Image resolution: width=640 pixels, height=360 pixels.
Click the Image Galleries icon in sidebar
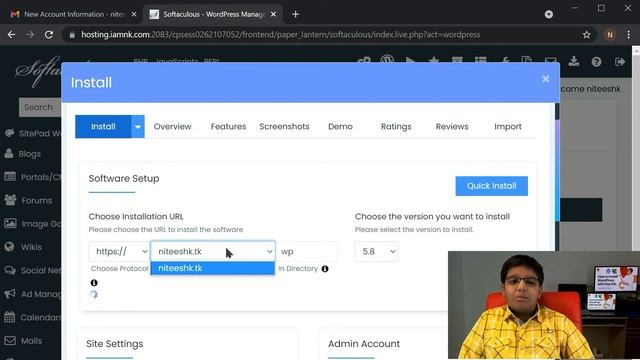10,223
